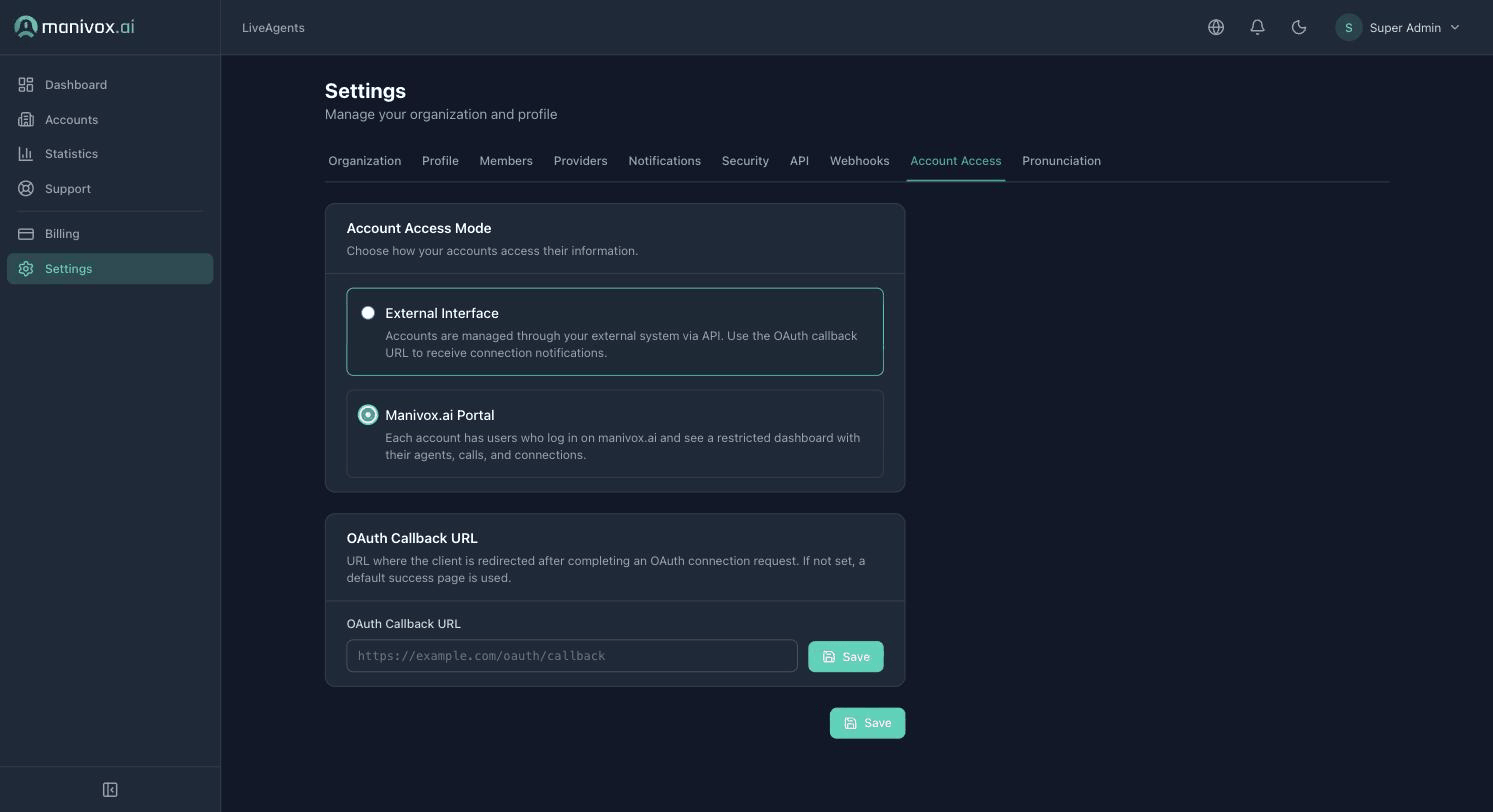Click the Super Admin avatar
The width and height of the screenshot is (1493, 812).
click(x=1348, y=28)
